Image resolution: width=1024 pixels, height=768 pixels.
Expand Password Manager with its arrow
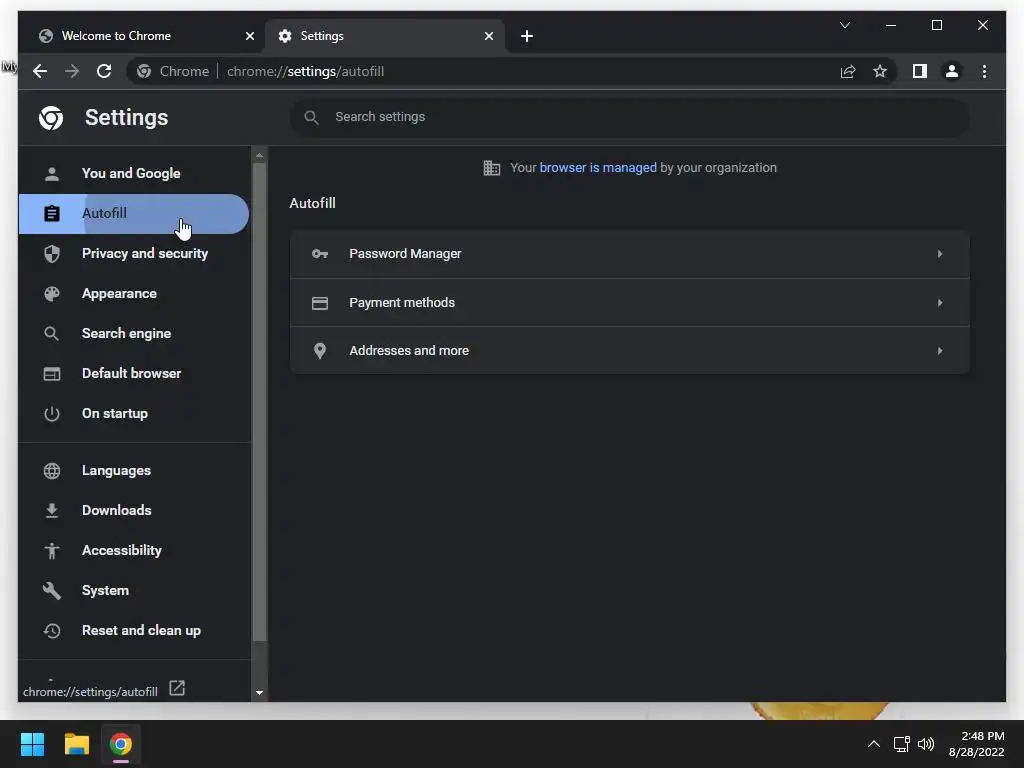(x=940, y=253)
